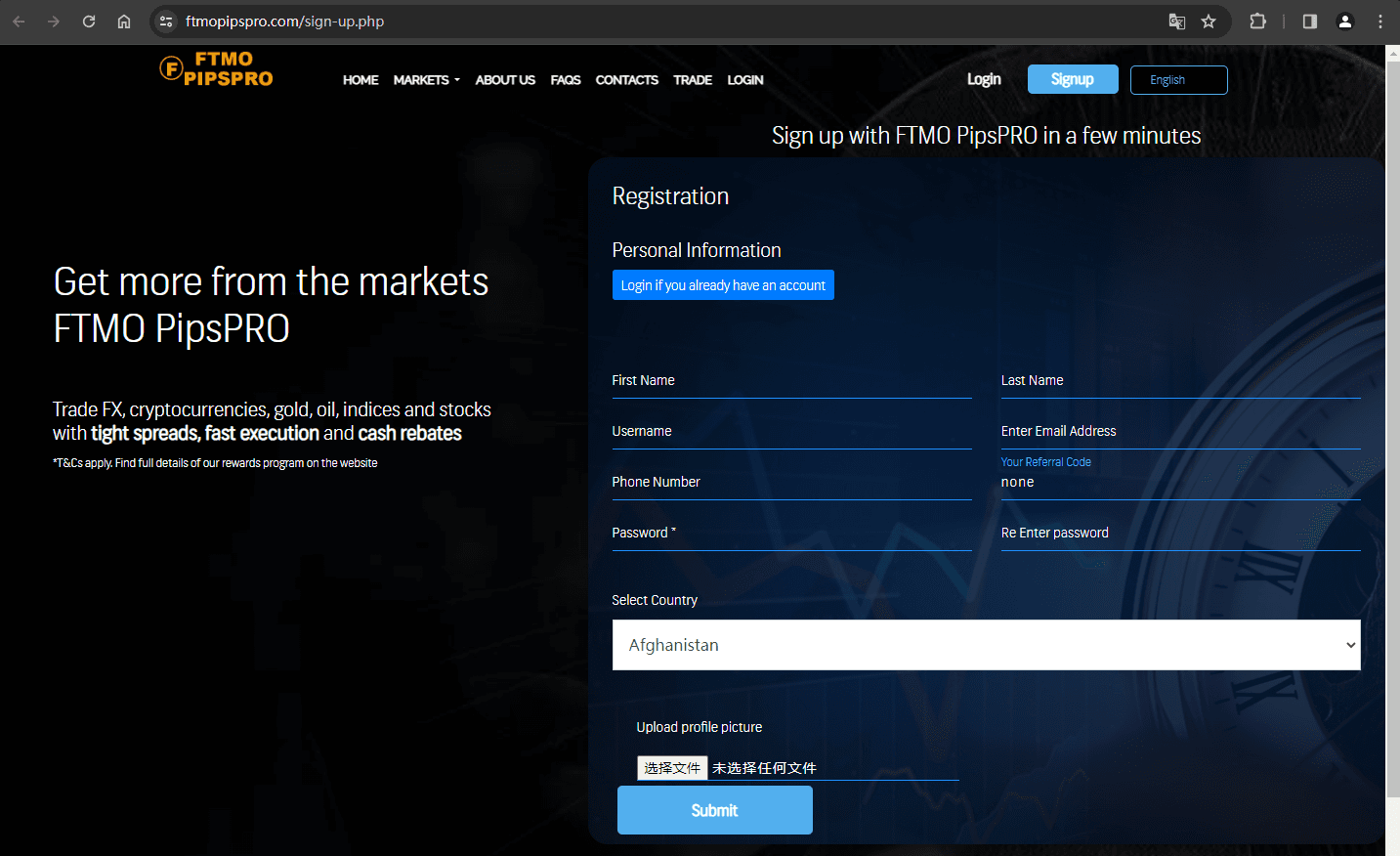This screenshot has width=1400, height=856.
Task: Open the Chrome profile avatar icon
Action: click(x=1345, y=21)
